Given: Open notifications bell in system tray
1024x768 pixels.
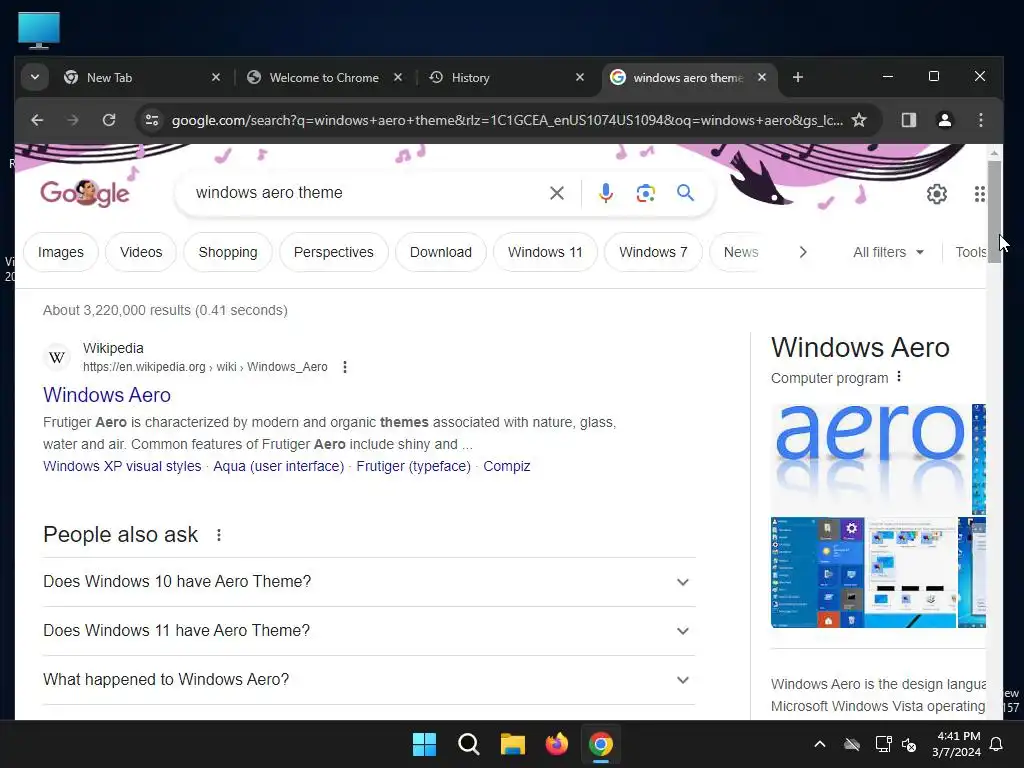Looking at the screenshot, I should [996, 744].
